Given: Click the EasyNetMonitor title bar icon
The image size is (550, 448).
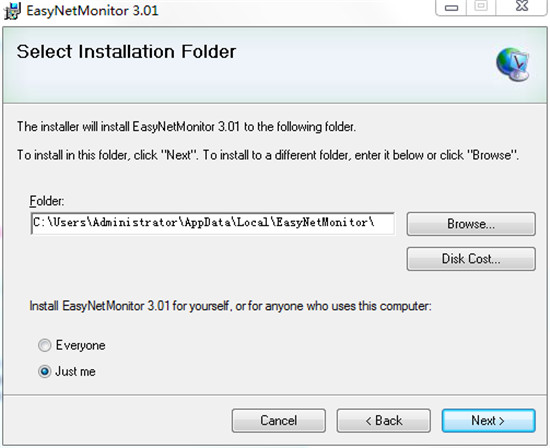Looking at the screenshot, I should click(x=12, y=11).
